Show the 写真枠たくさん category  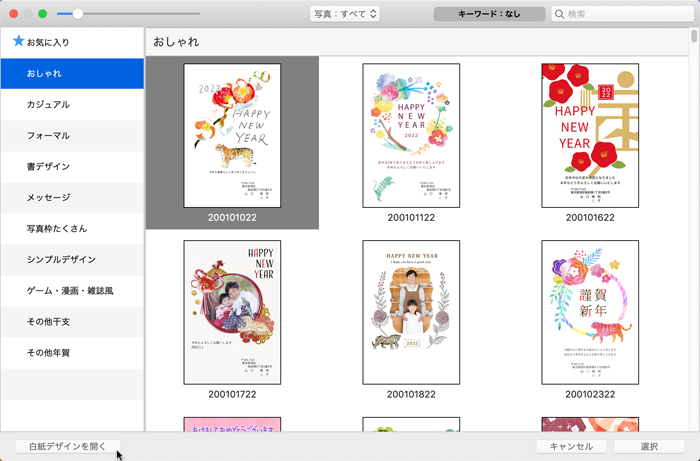(72, 229)
